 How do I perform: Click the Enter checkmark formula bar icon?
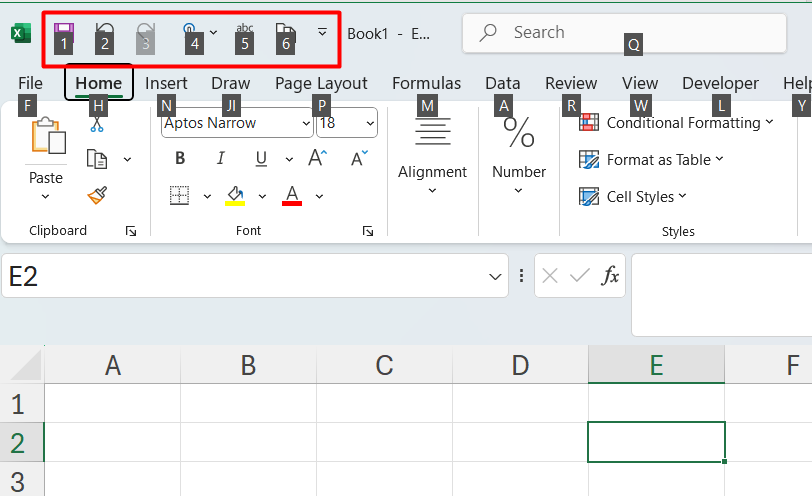click(x=579, y=276)
